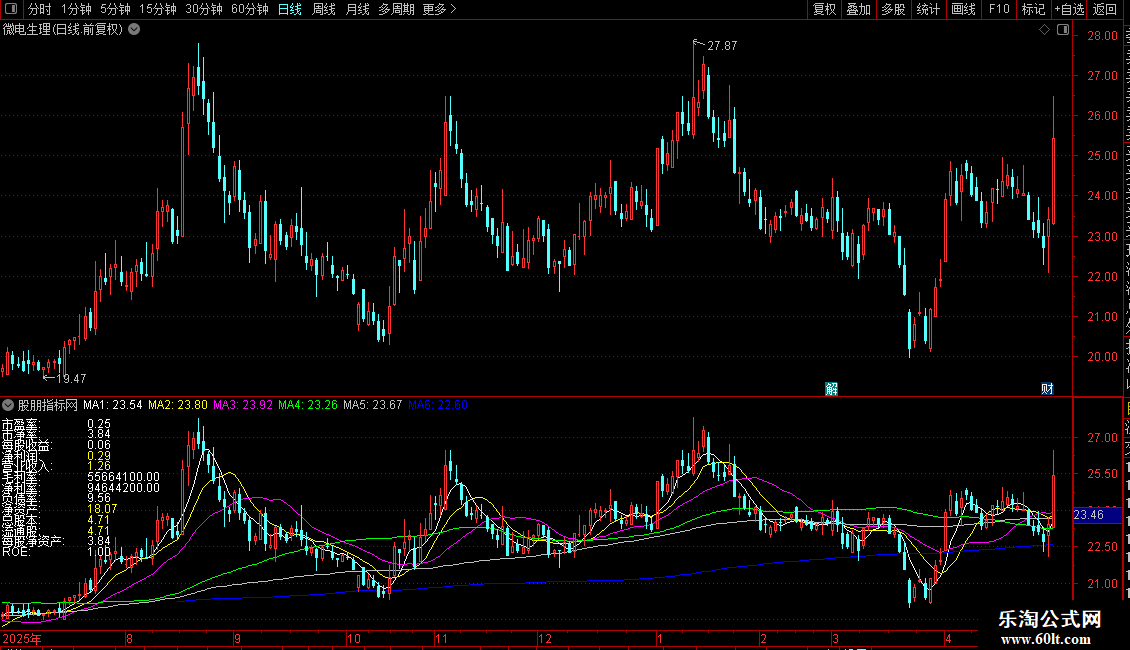Click the 19.47 low price label
This screenshot has width=1130, height=650.
tap(71, 379)
